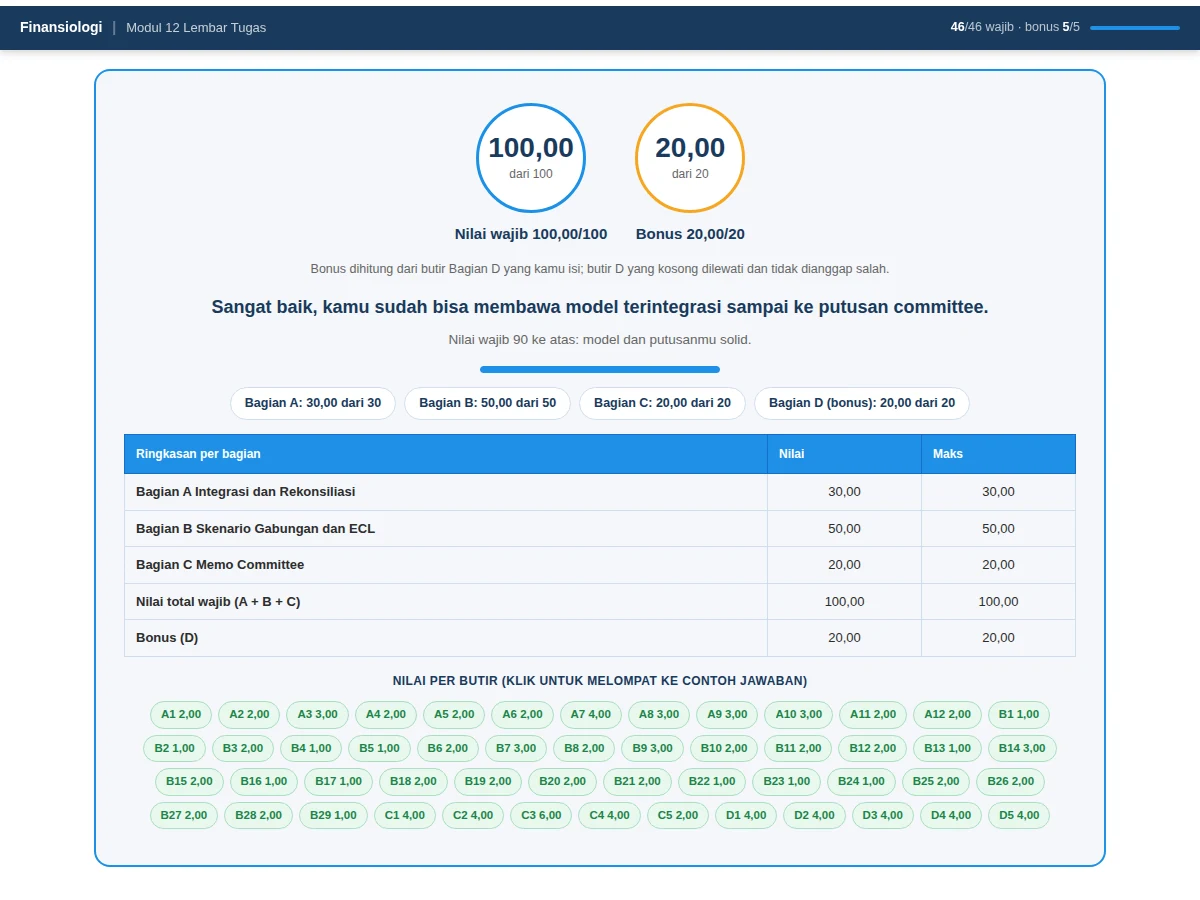Select the Bagian C Memo Committee row

[600, 565]
